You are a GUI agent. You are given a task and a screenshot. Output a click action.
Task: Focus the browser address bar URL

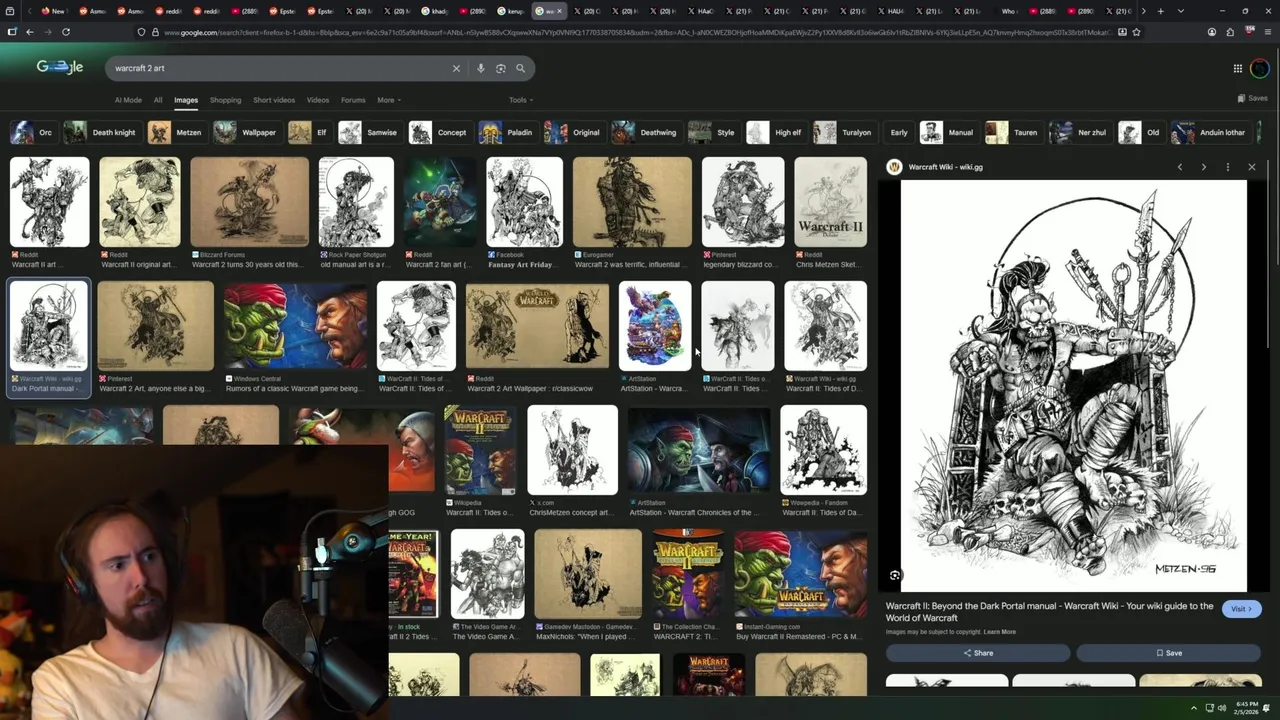pyautogui.click(x=636, y=32)
